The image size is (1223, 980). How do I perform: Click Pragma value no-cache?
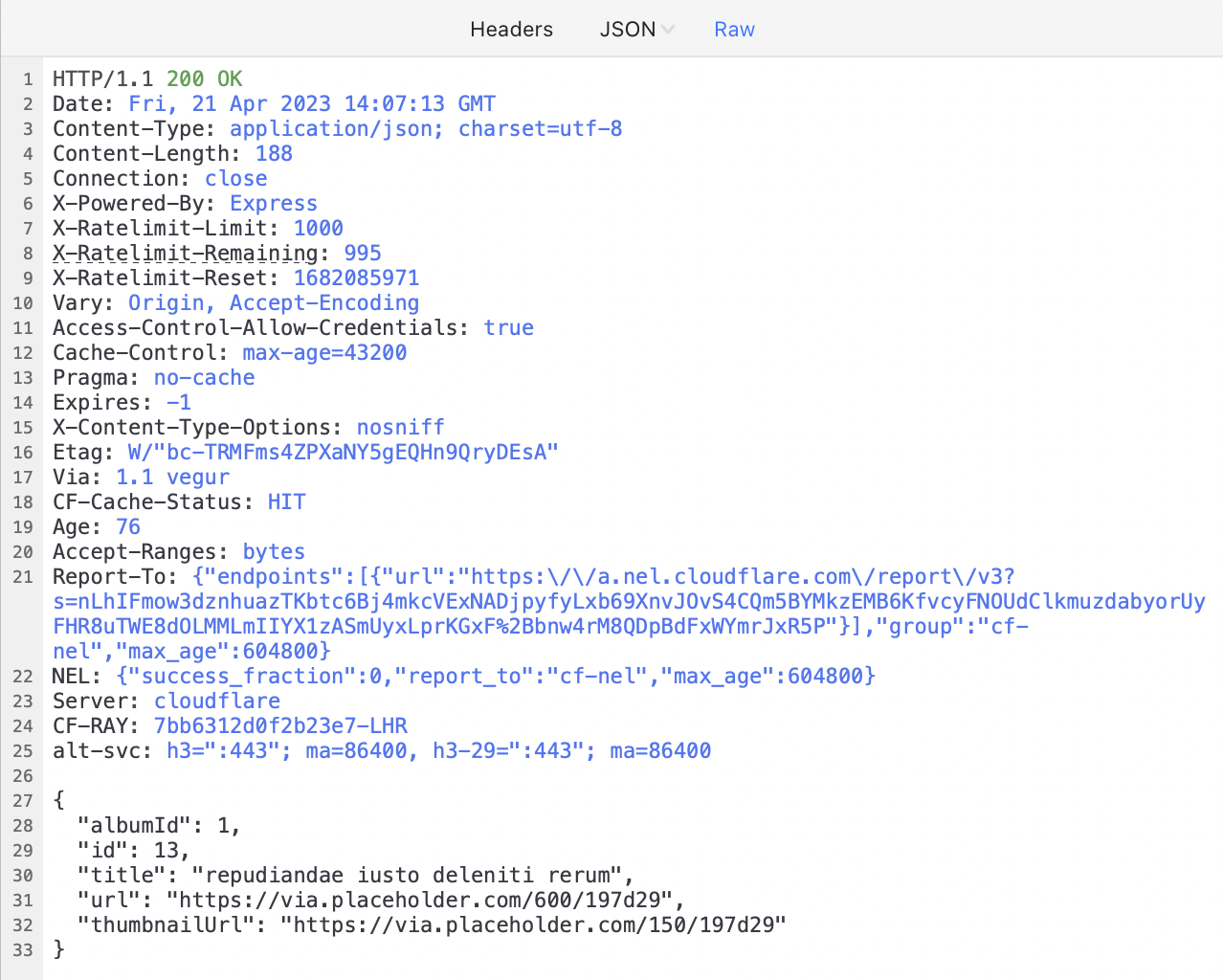tap(205, 377)
